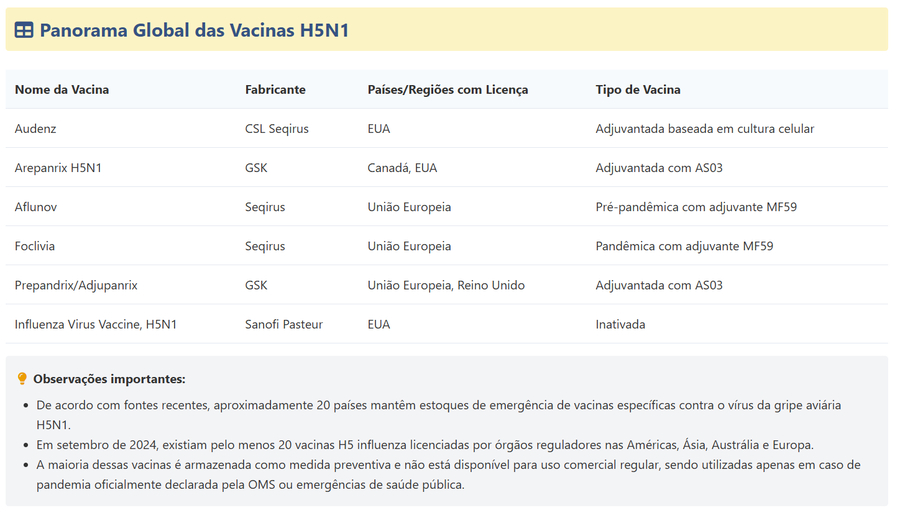This screenshot has height=513, width=900.
Task: Select Pré-pandêmica com adjuvante MF59 cell
Action: coord(696,207)
